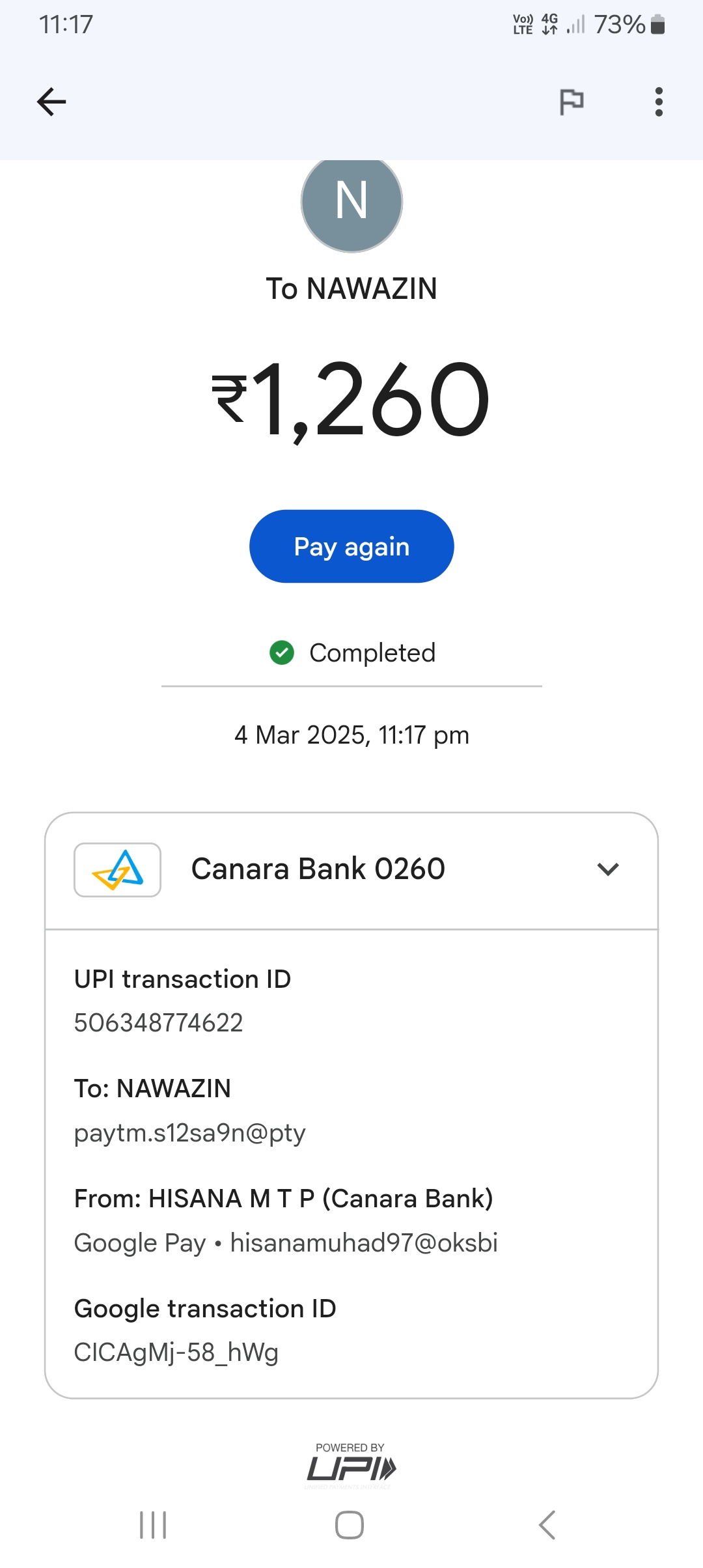Tap the hisanamuhad97@oksbi sender UPI ID
Viewport: 703px width, 1568px height.
tap(364, 1243)
